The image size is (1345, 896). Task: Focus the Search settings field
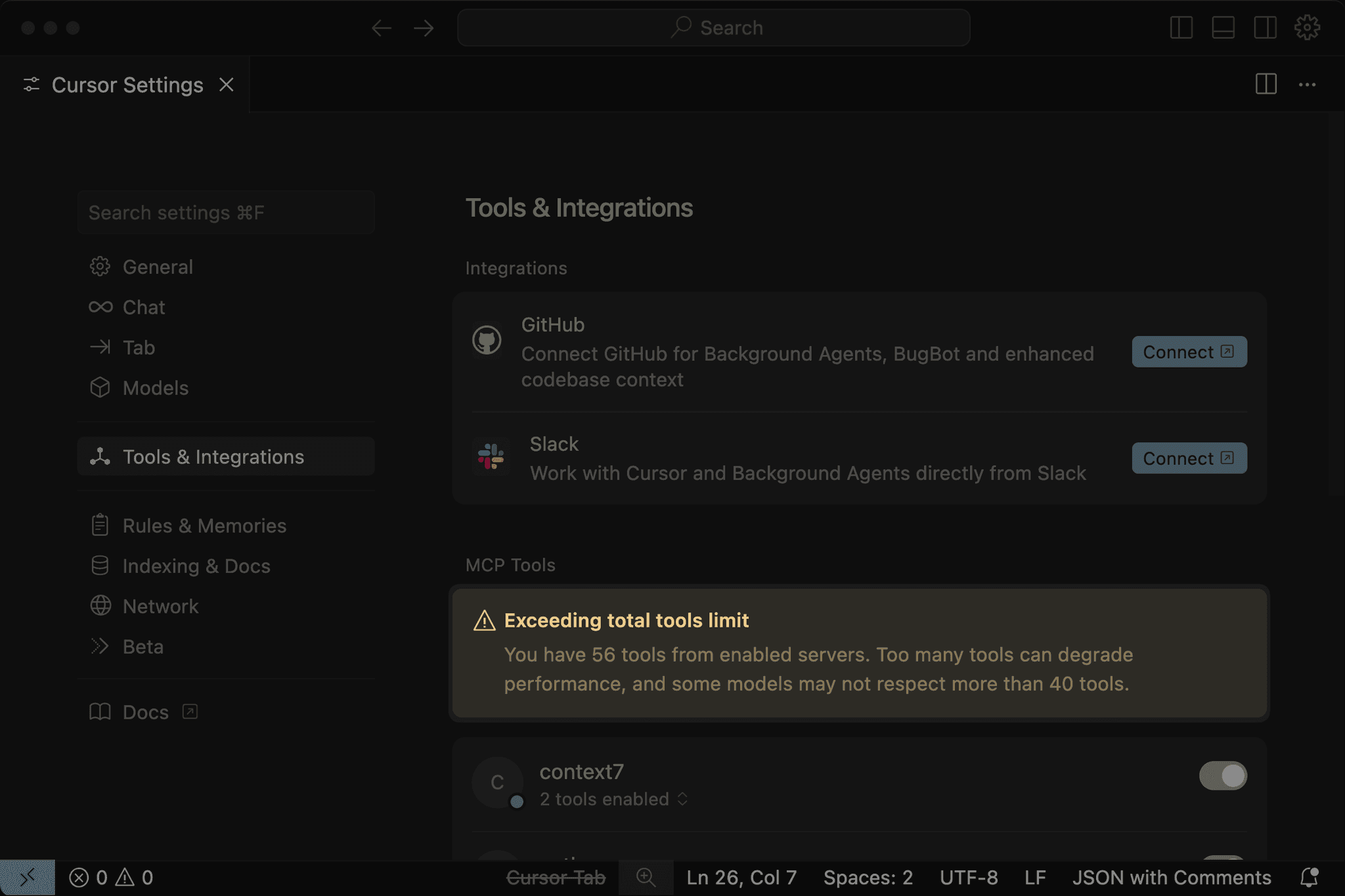click(226, 213)
